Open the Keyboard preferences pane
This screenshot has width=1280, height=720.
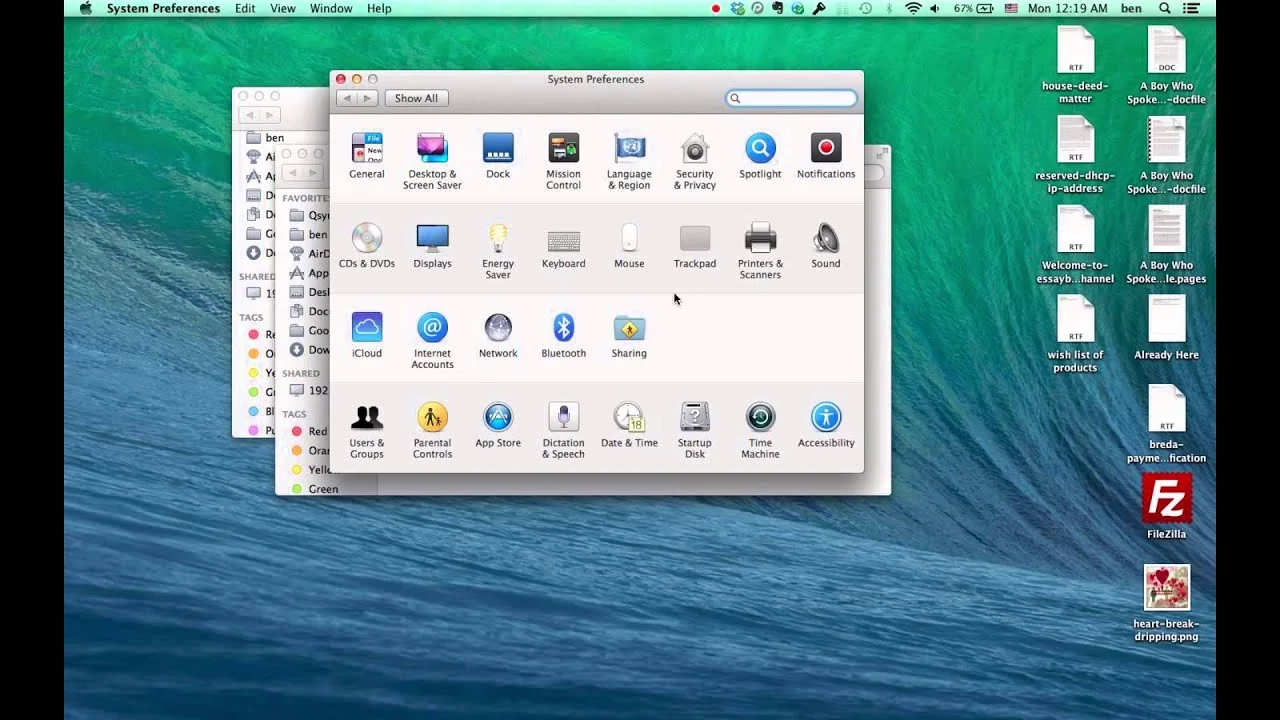(x=563, y=246)
